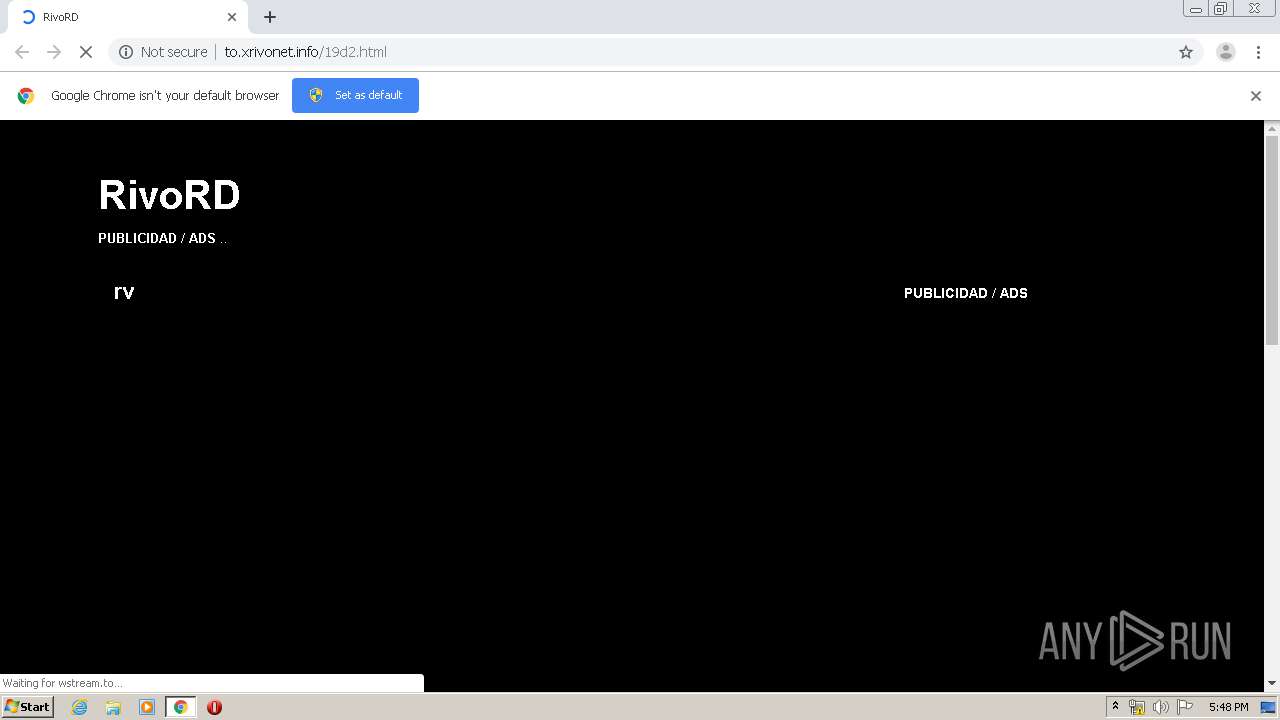Open the network tray icon

coord(1137,707)
